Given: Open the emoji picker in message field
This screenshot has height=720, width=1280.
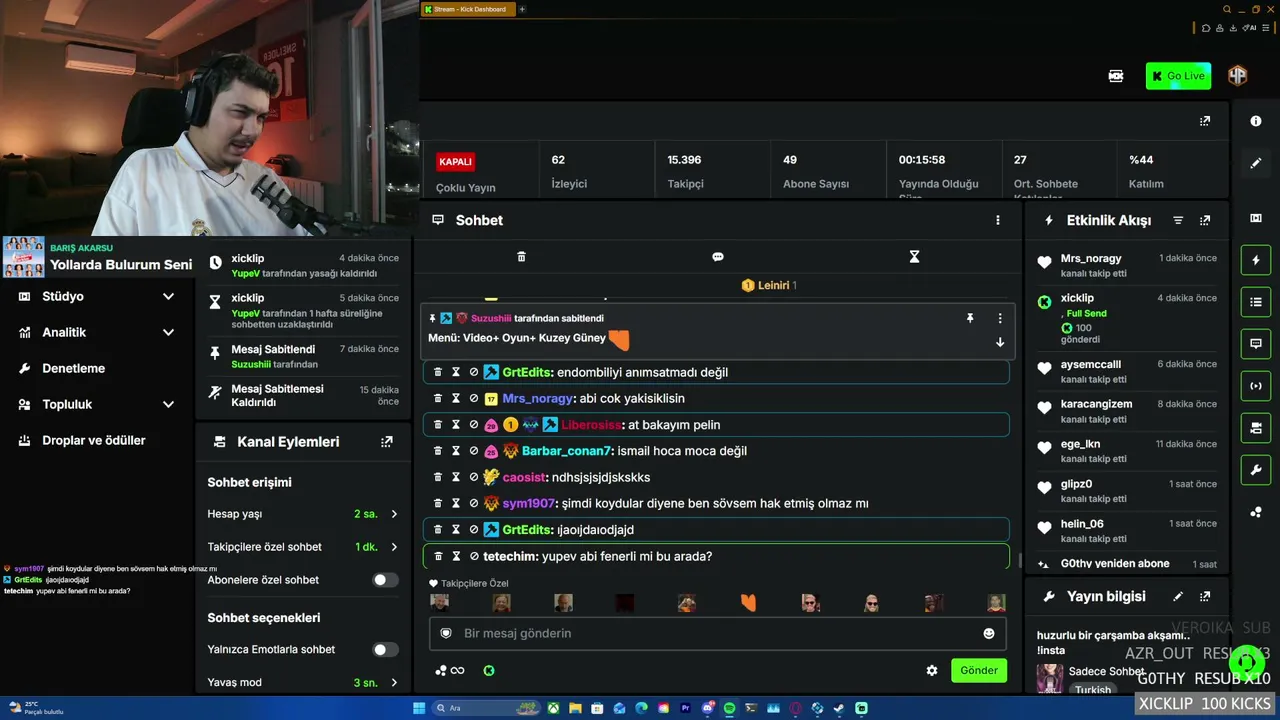Looking at the screenshot, I should [989, 633].
